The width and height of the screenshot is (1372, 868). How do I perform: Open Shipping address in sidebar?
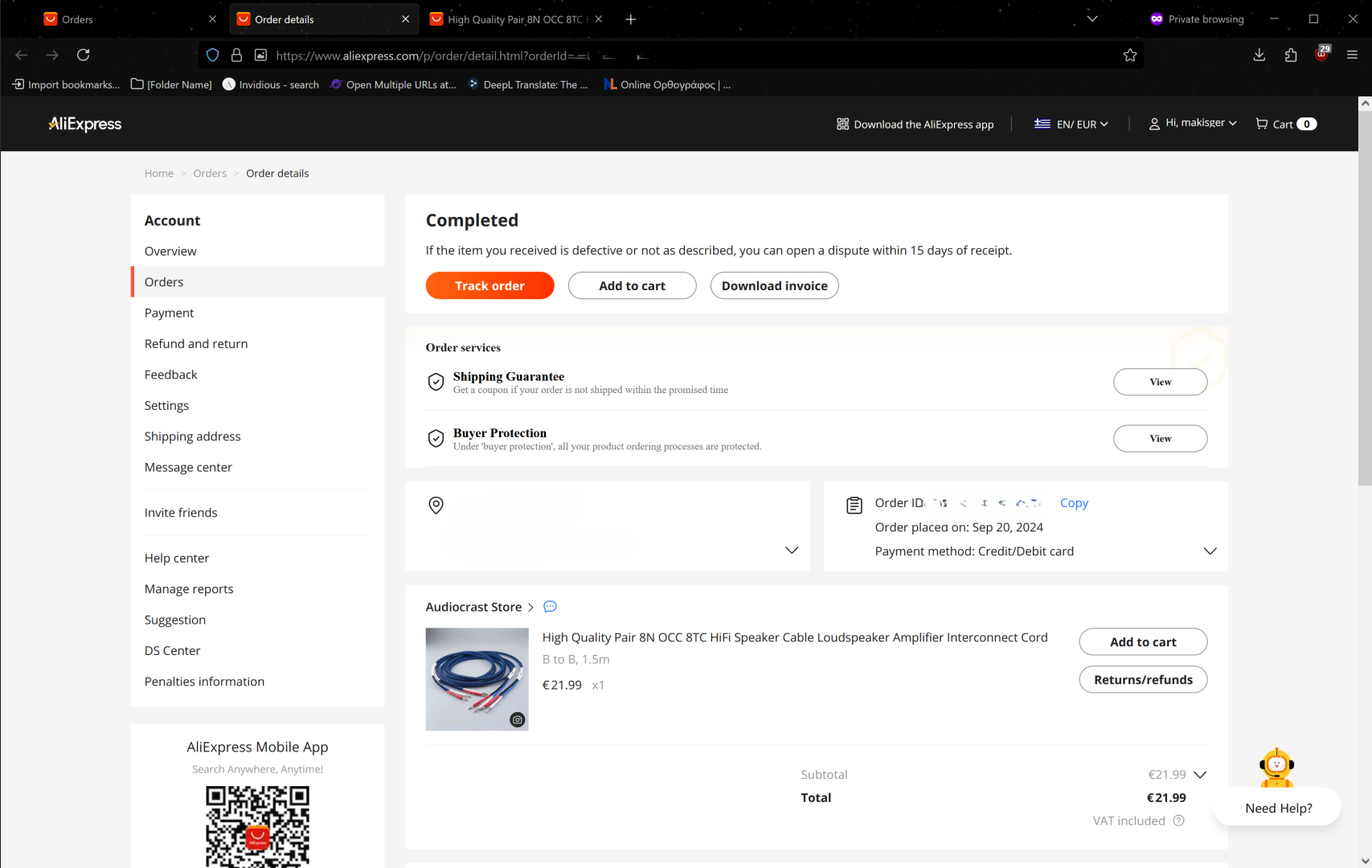tap(192, 436)
